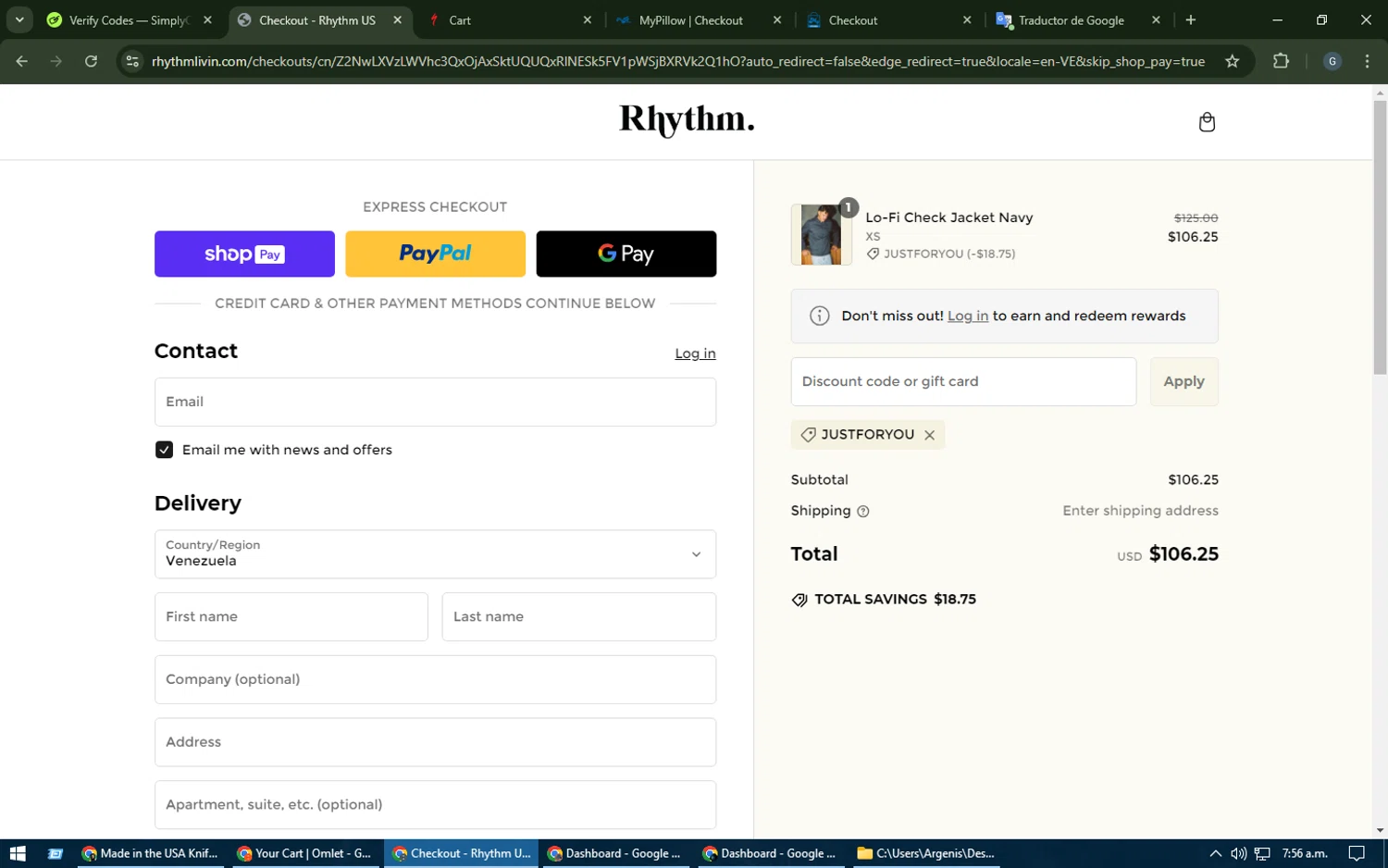
Task: Open the network icon in system tray
Action: [x=1262, y=853]
